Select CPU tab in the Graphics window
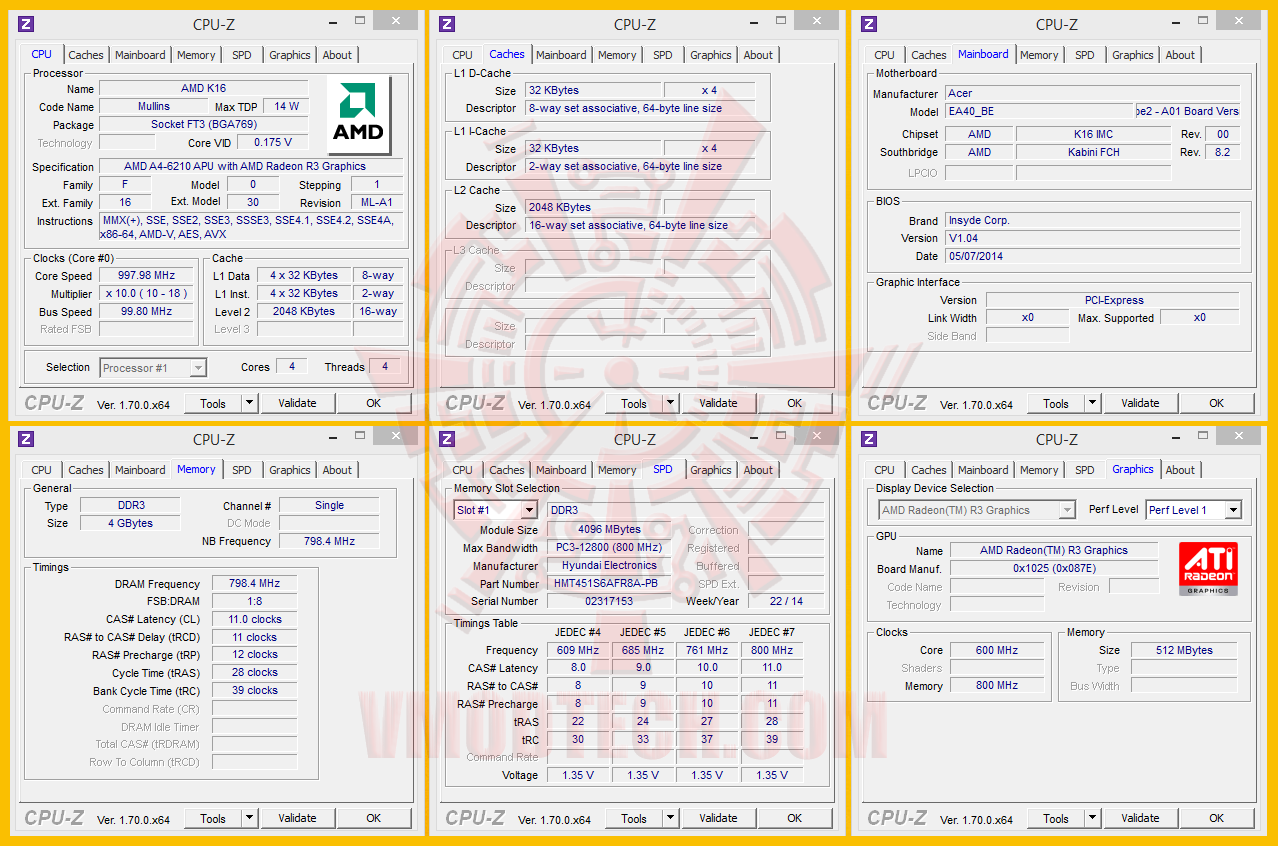1278x846 pixels. (885, 470)
